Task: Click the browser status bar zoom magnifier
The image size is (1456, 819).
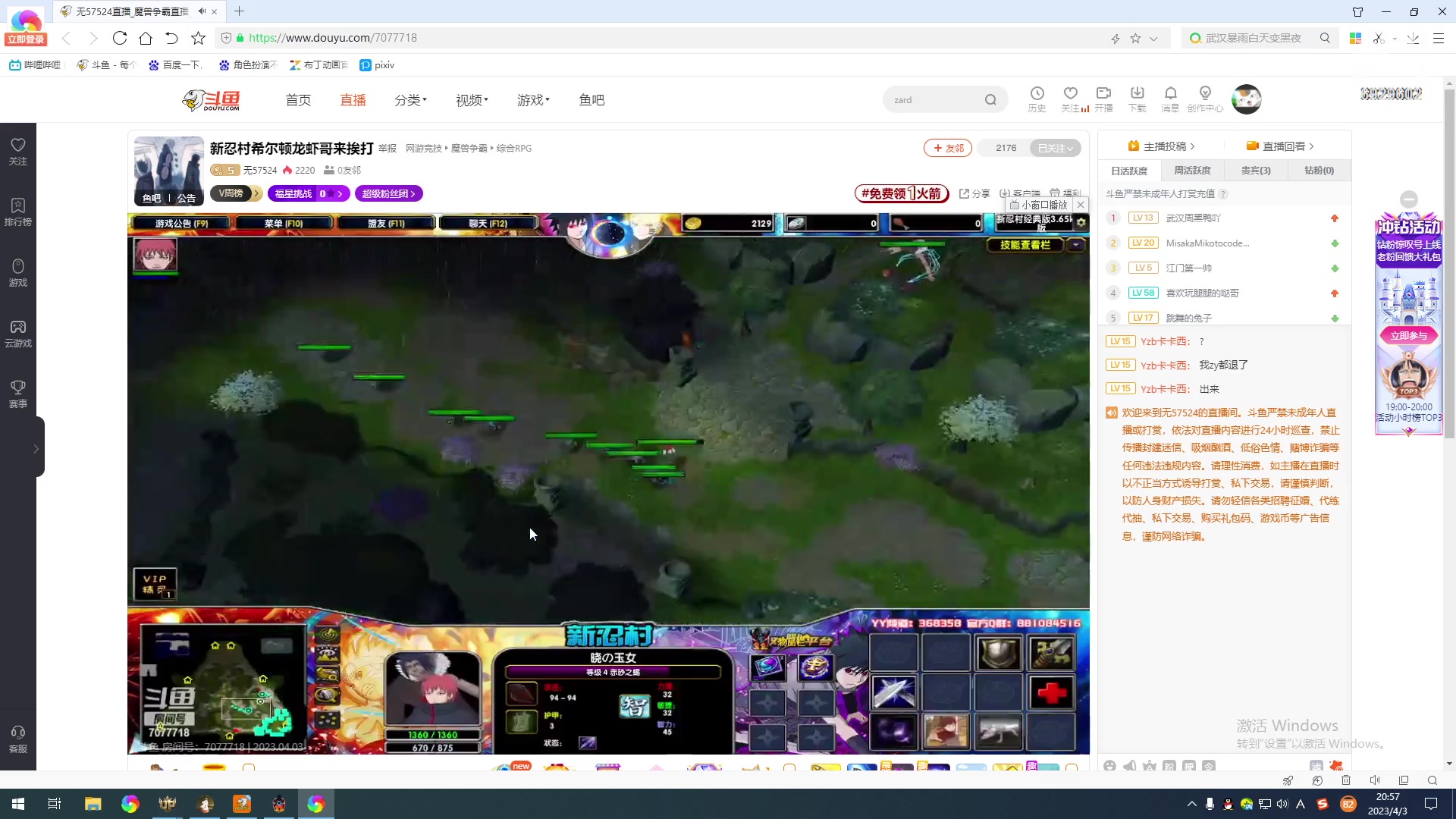Action: click(x=1432, y=780)
